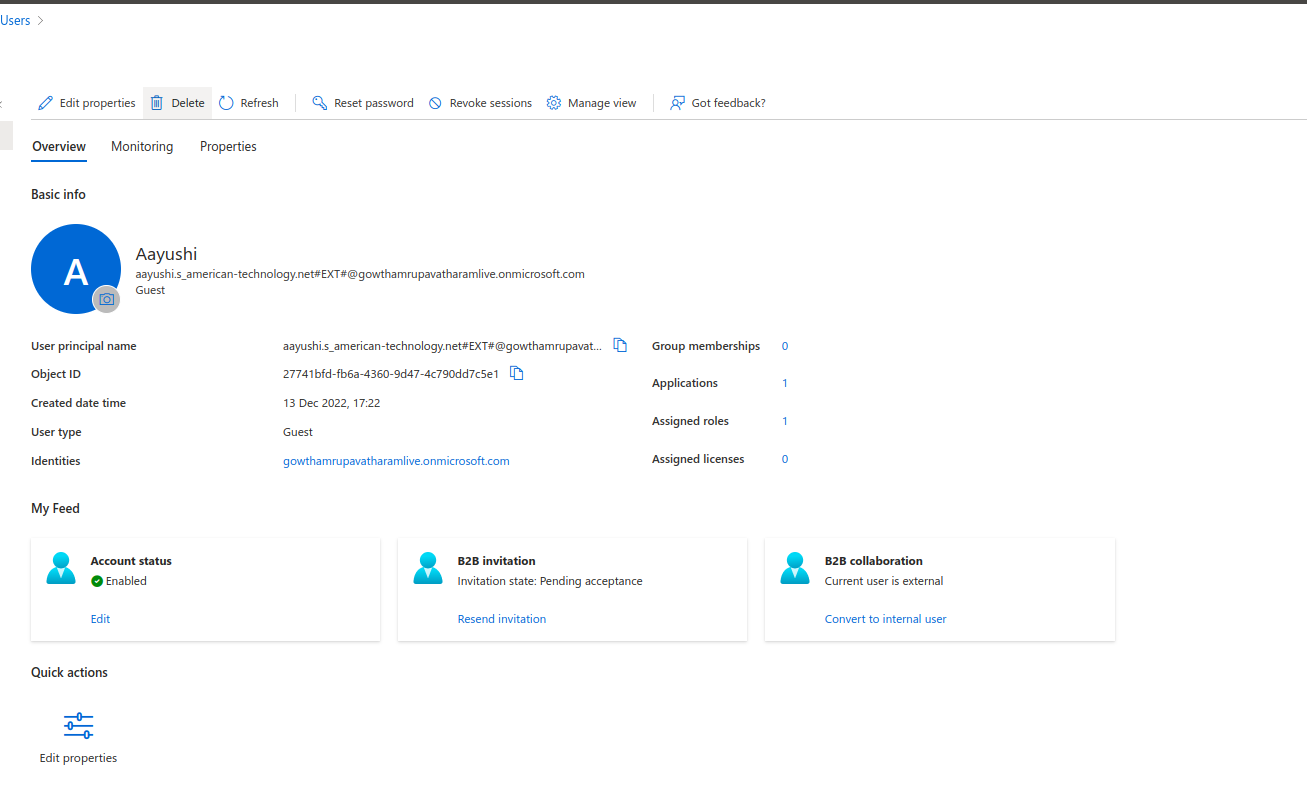
Task: Click Reset password in the toolbar
Action: tap(363, 103)
